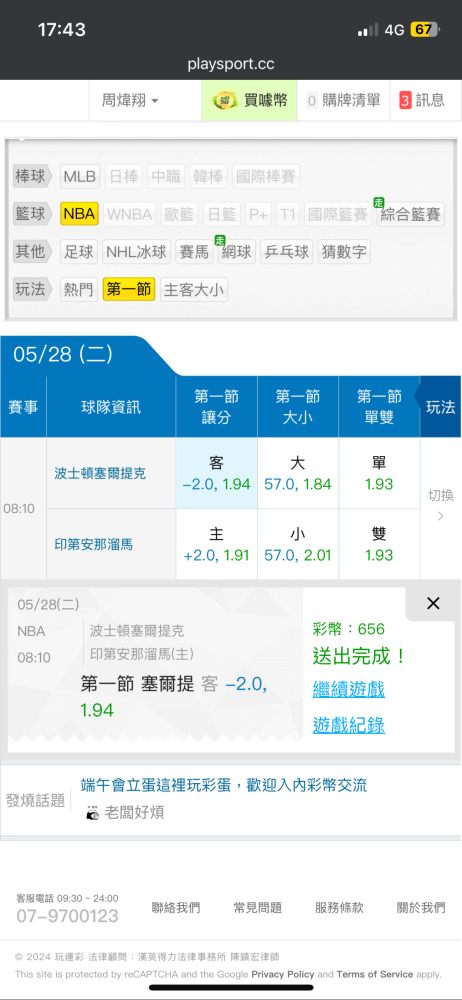The width and height of the screenshot is (462, 1000).
Task: Open the 買噱幣 coin purchase icon
Action: (x=224, y=100)
